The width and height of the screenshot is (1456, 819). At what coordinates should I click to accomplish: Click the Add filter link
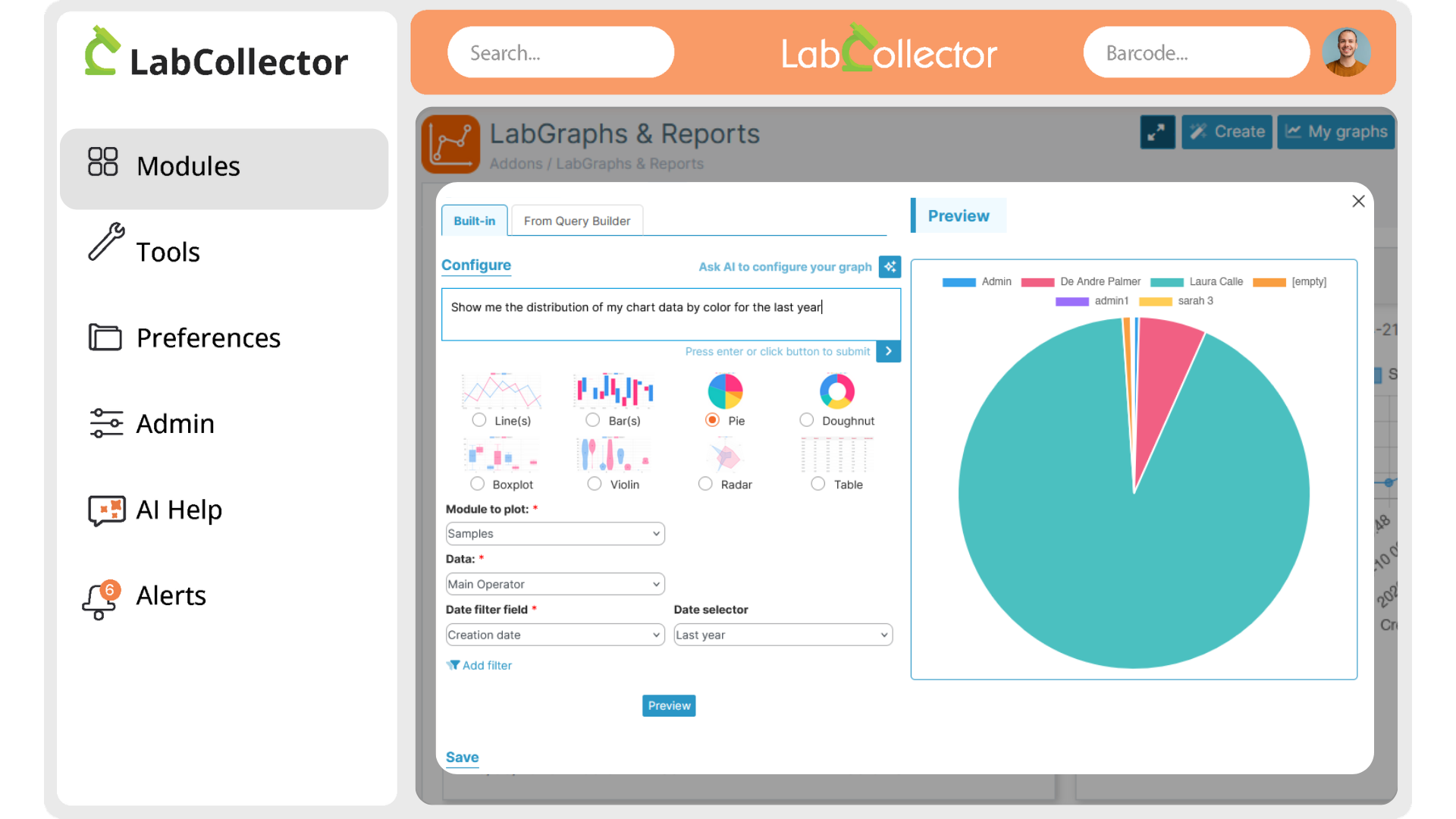(x=487, y=665)
